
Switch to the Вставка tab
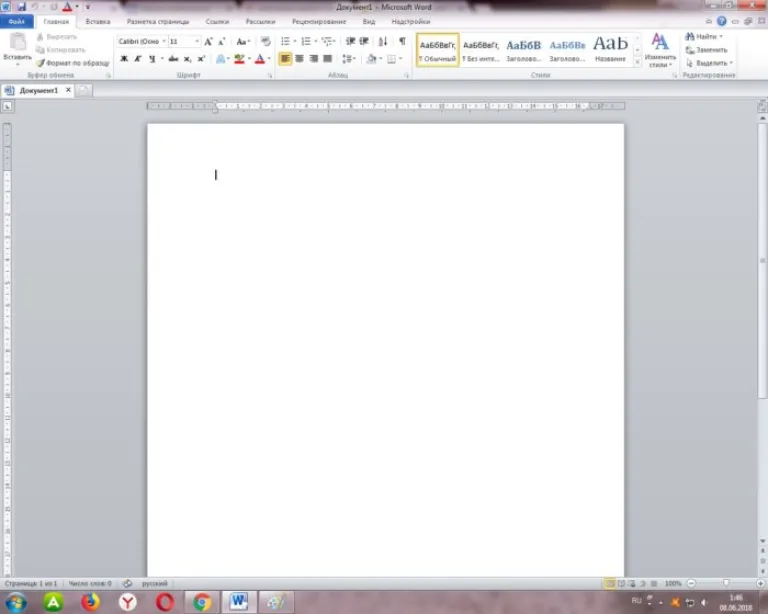[x=97, y=22]
